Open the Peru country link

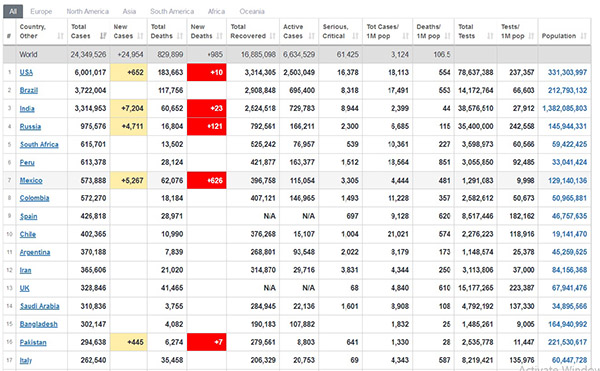pyautogui.click(x=27, y=163)
